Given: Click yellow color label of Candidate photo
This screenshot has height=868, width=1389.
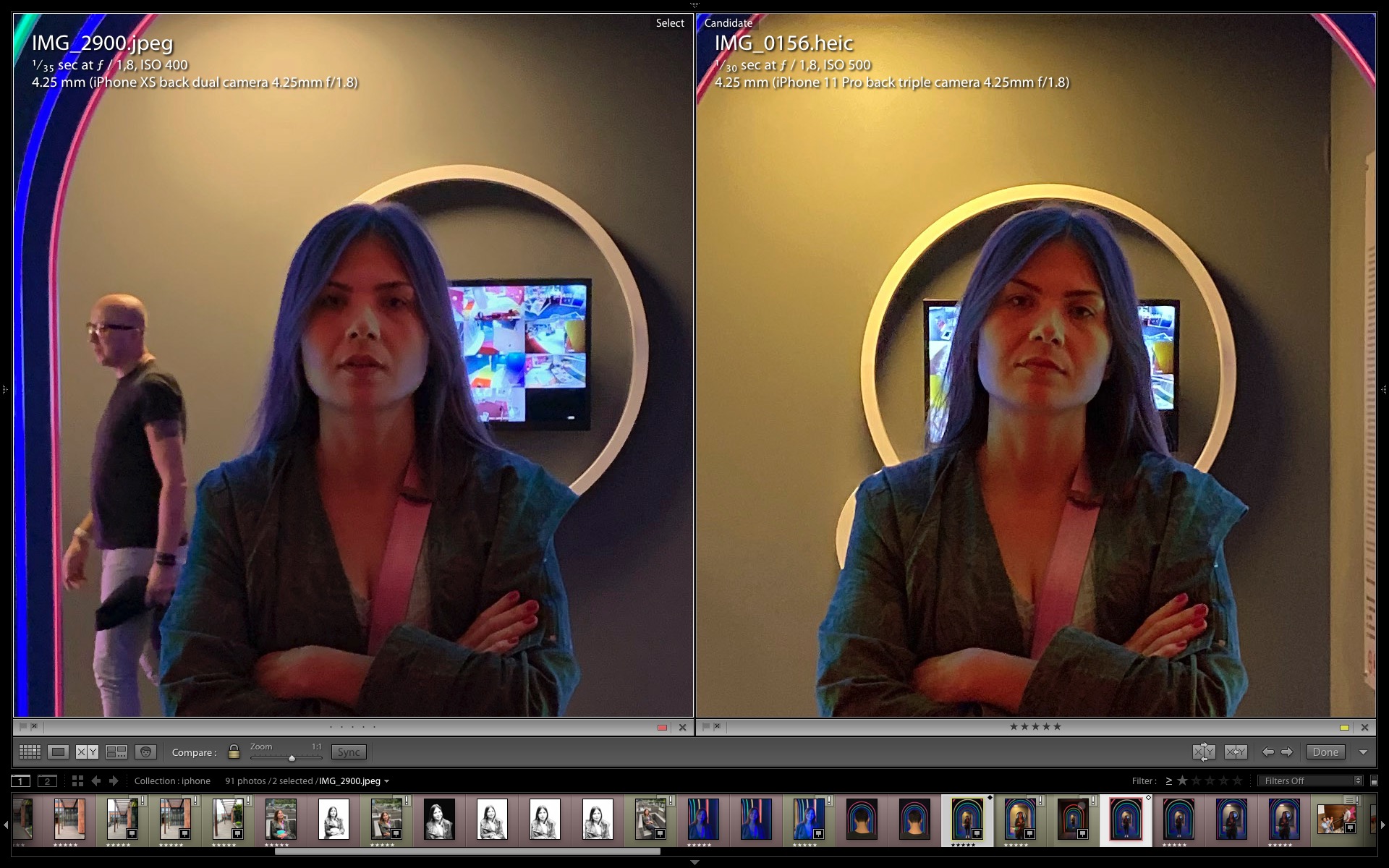Looking at the screenshot, I should 1344,728.
